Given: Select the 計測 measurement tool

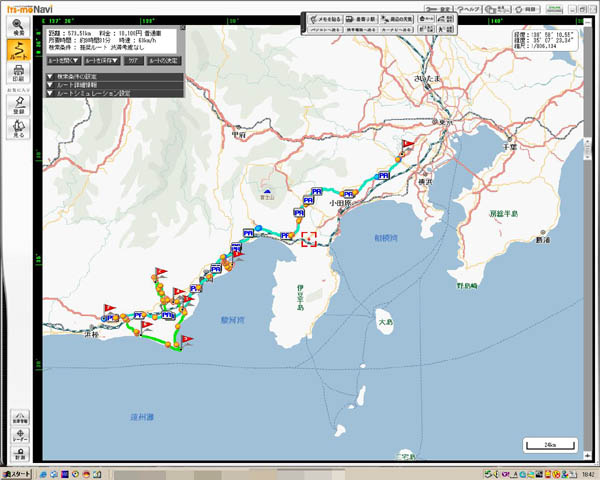Looking at the screenshot, I should click(x=18, y=455).
